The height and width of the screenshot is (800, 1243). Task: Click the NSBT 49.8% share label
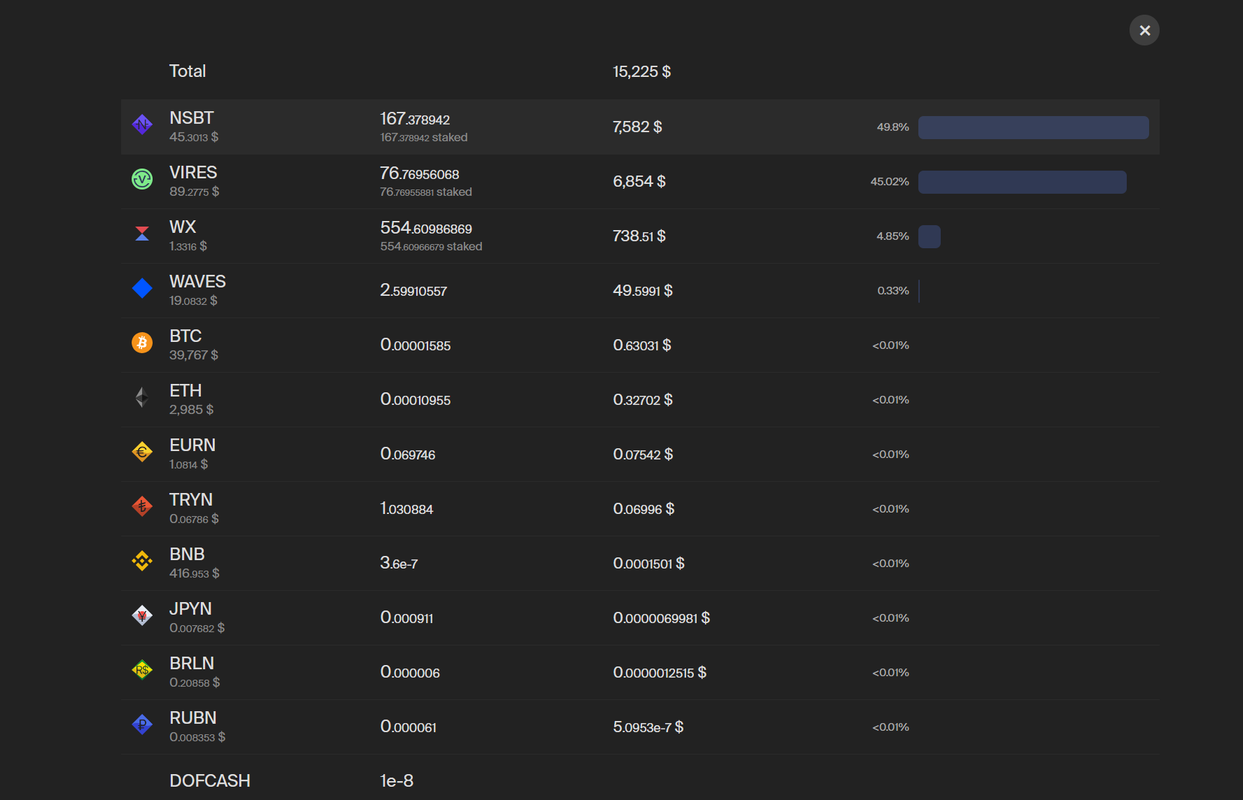(893, 127)
